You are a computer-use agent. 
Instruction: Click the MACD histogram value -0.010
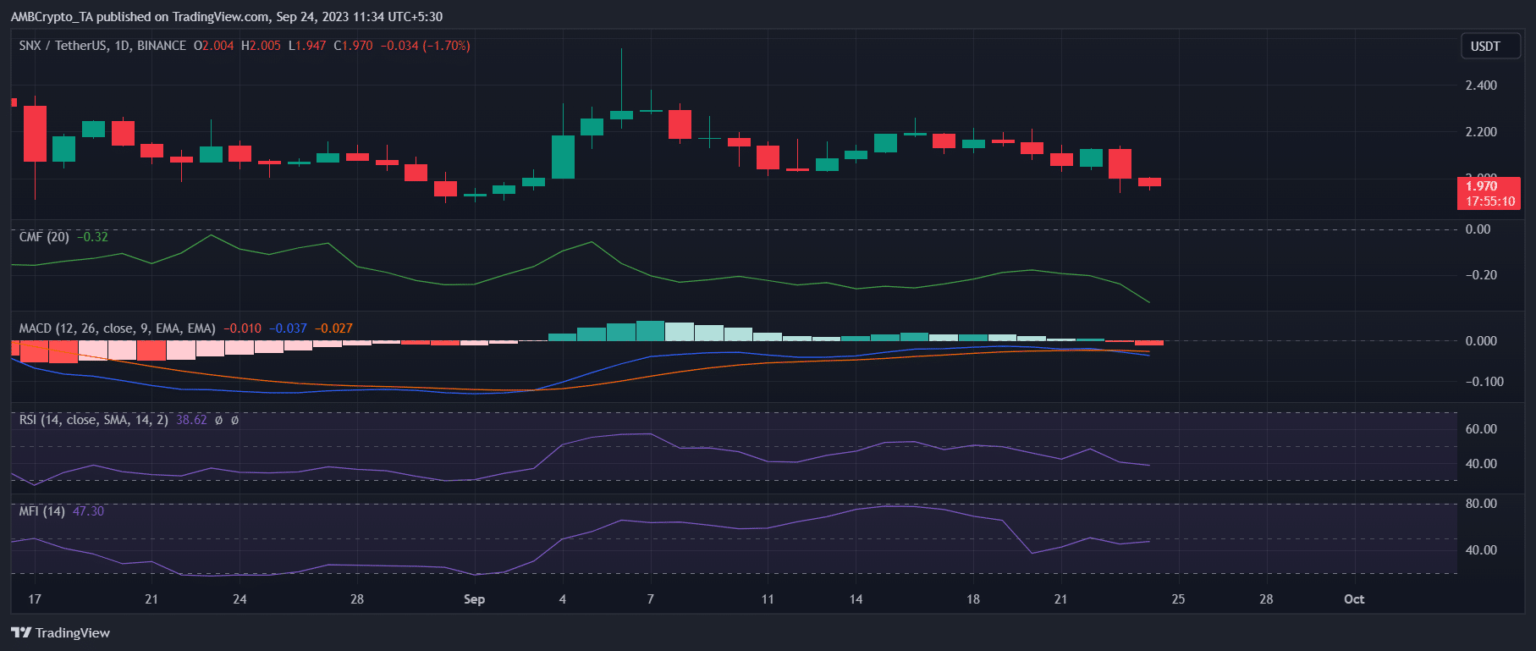pos(243,328)
